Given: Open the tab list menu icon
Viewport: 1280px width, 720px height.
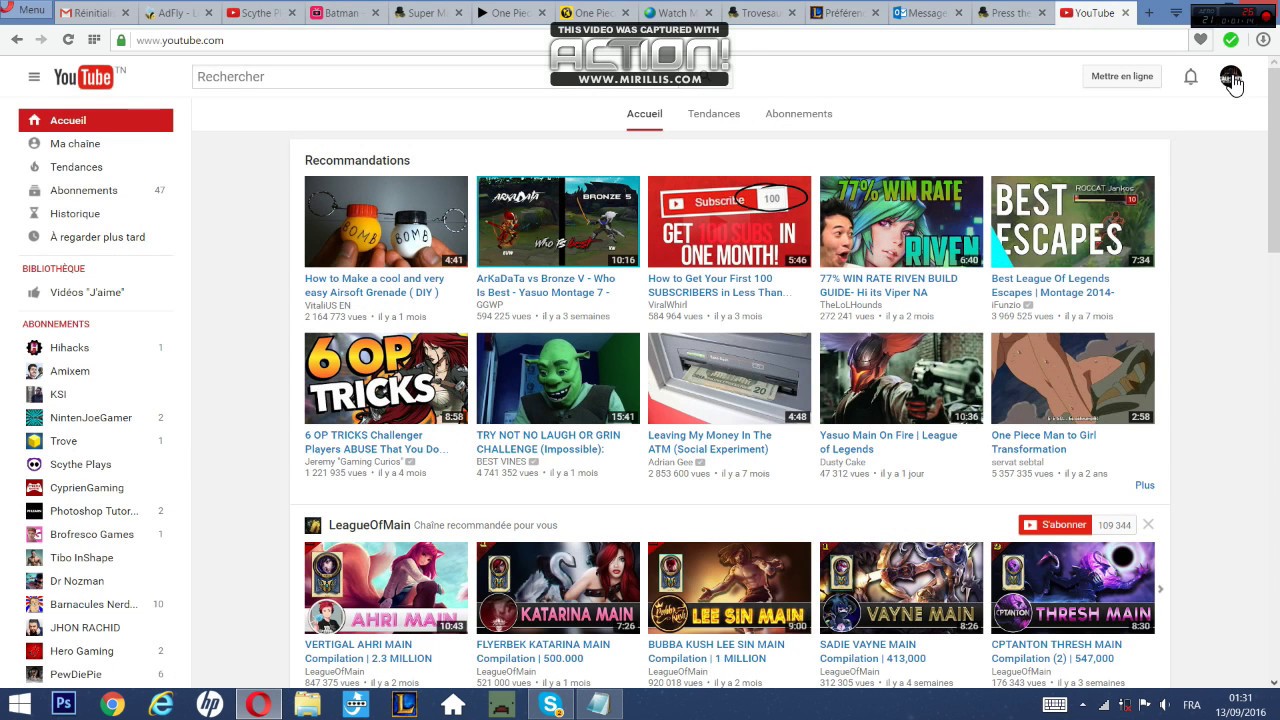Looking at the screenshot, I should tap(1176, 13).
